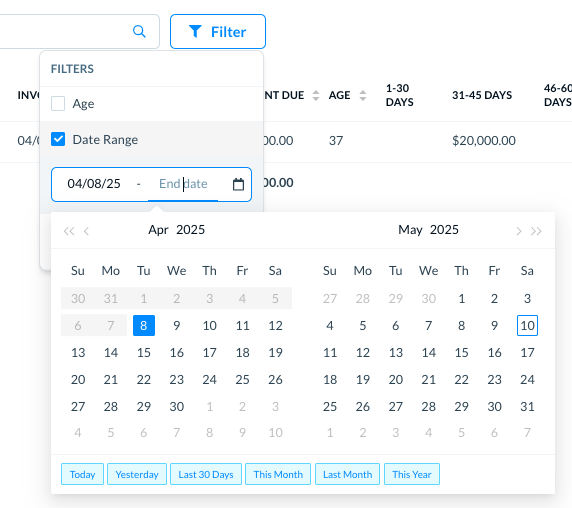Go to previous month arrow
This screenshot has height=508, width=572.
86,231
